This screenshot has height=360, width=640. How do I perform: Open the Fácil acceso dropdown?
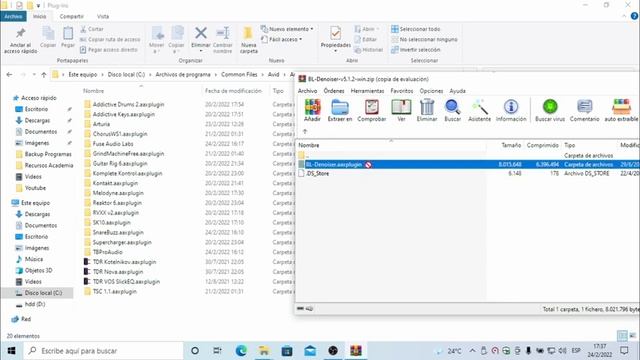click(x=282, y=39)
